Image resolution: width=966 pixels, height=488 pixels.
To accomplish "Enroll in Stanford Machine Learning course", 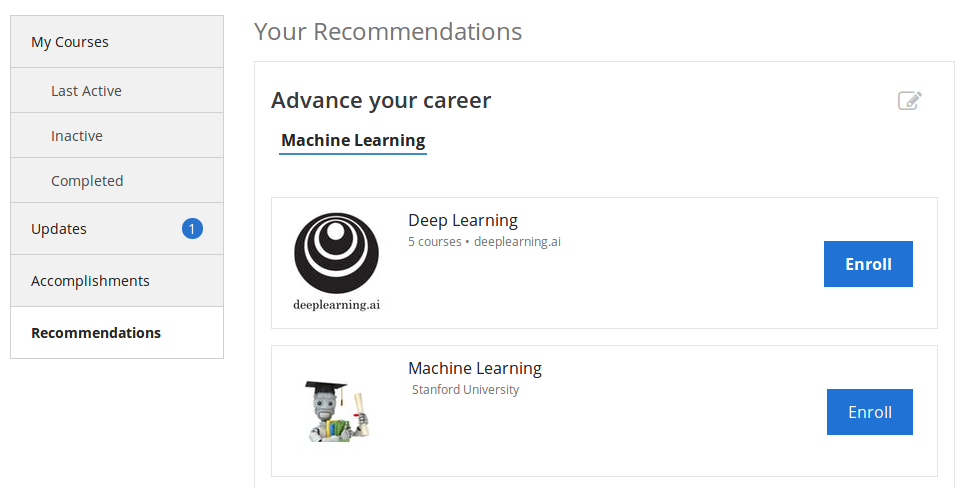I will (869, 412).
